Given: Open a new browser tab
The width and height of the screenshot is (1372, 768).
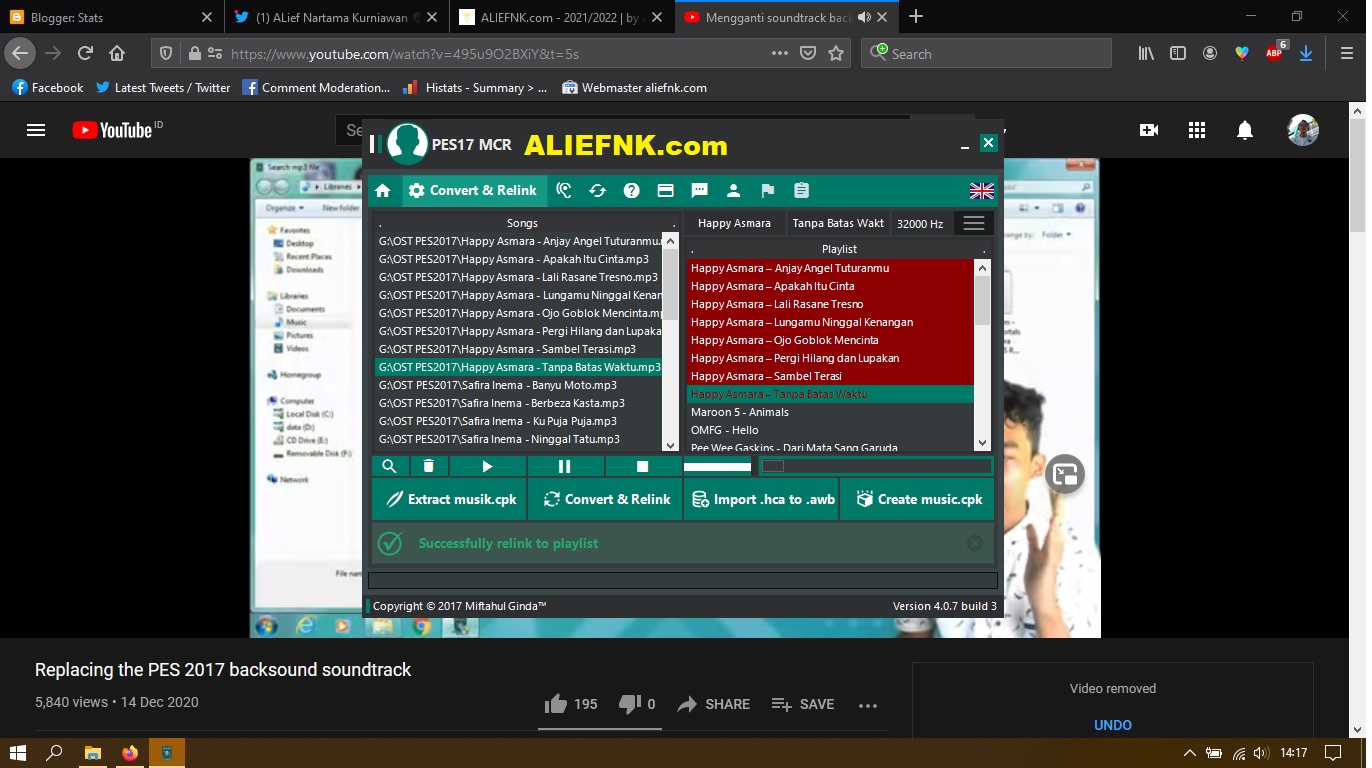Looking at the screenshot, I should [916, 16].
